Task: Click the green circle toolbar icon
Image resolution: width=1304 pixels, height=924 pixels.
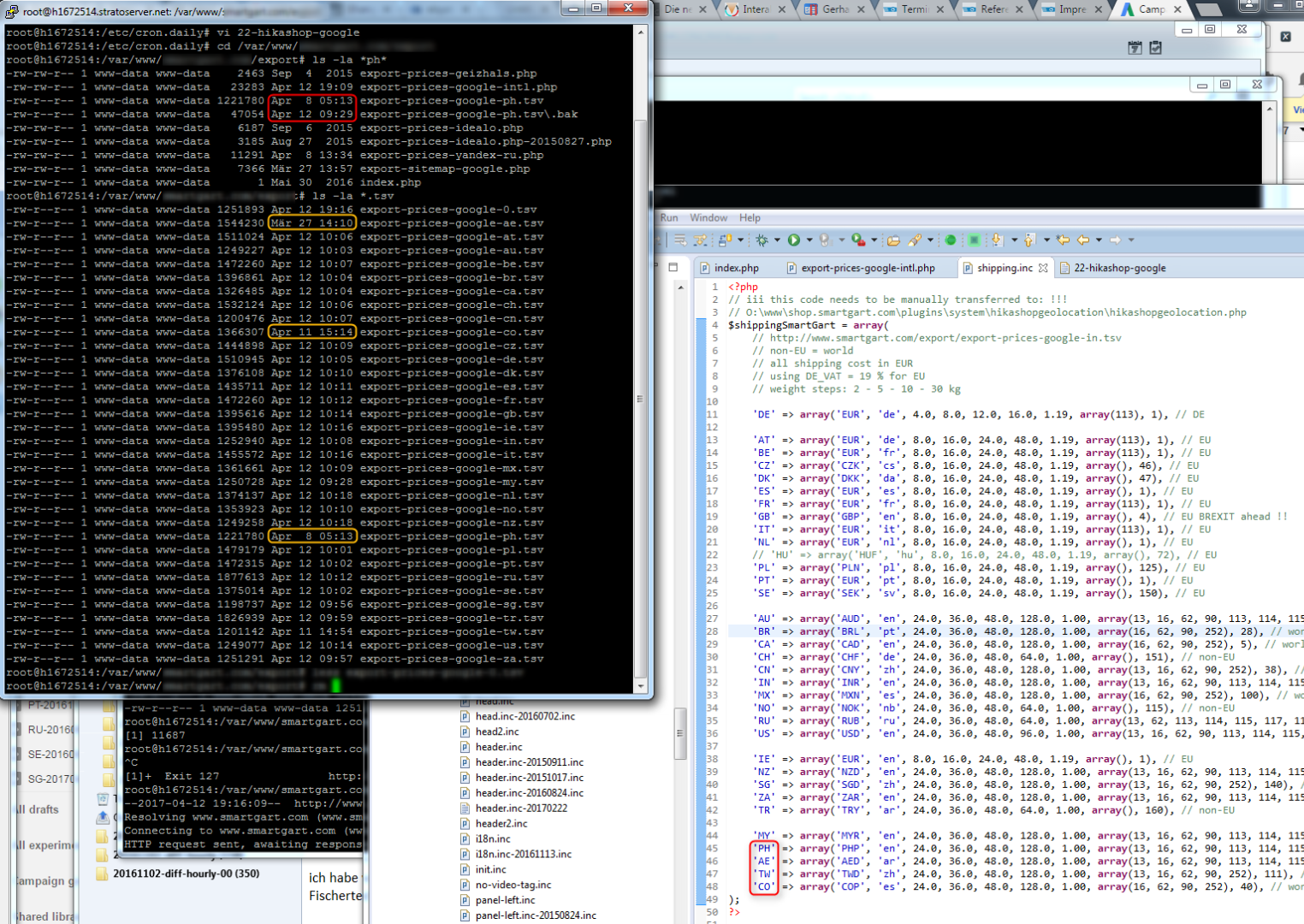Action: click(x=951, y=240)
